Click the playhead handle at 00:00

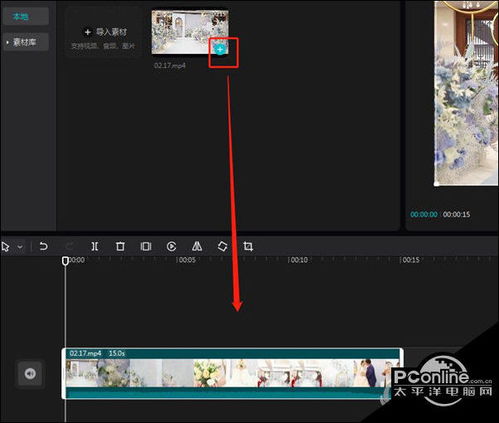65,261
